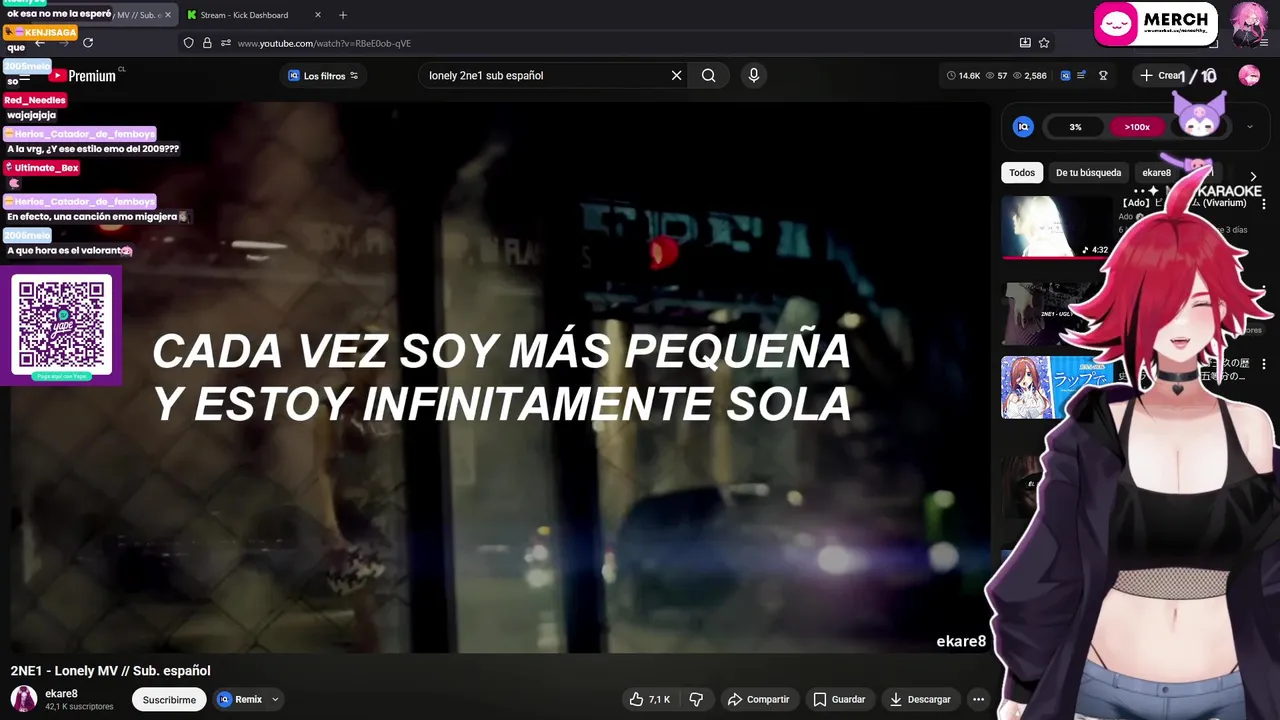1280x720 pixels.
Task: Click the list icon beside the header IQ icon
Action: click(1081, 76)
